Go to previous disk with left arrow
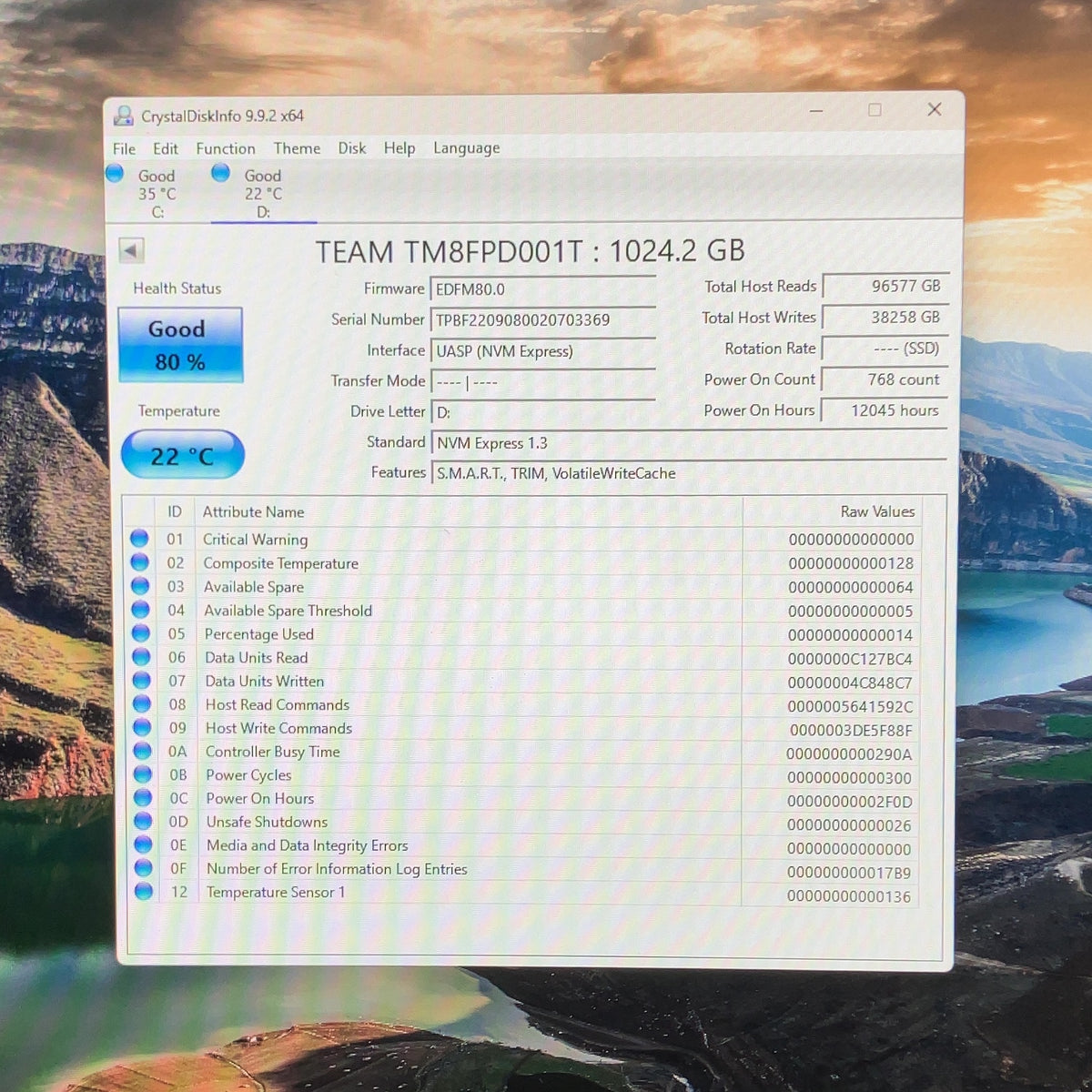This screenshot has width=1092, height=1092. click(131, 250)
